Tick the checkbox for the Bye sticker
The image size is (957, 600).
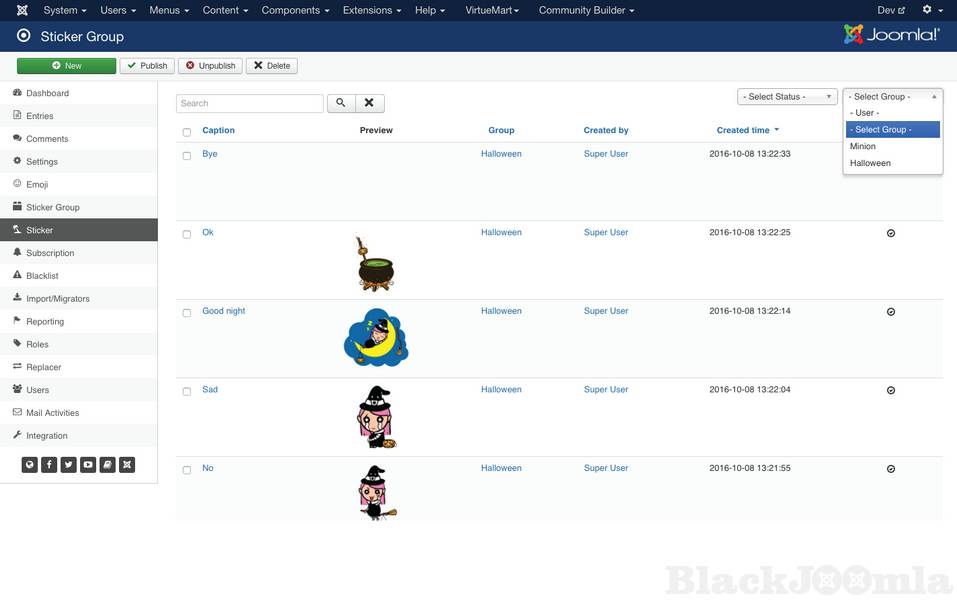coord(187,156)
